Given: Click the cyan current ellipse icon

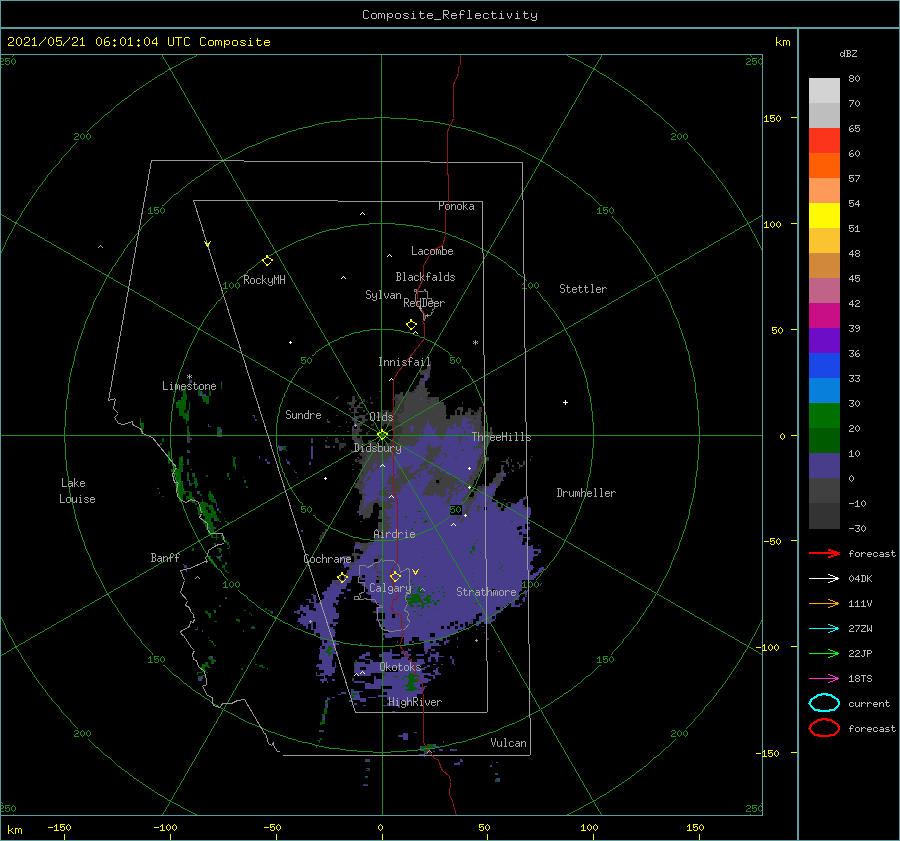Looking at the screenshot, I should (x=824, y=703).
